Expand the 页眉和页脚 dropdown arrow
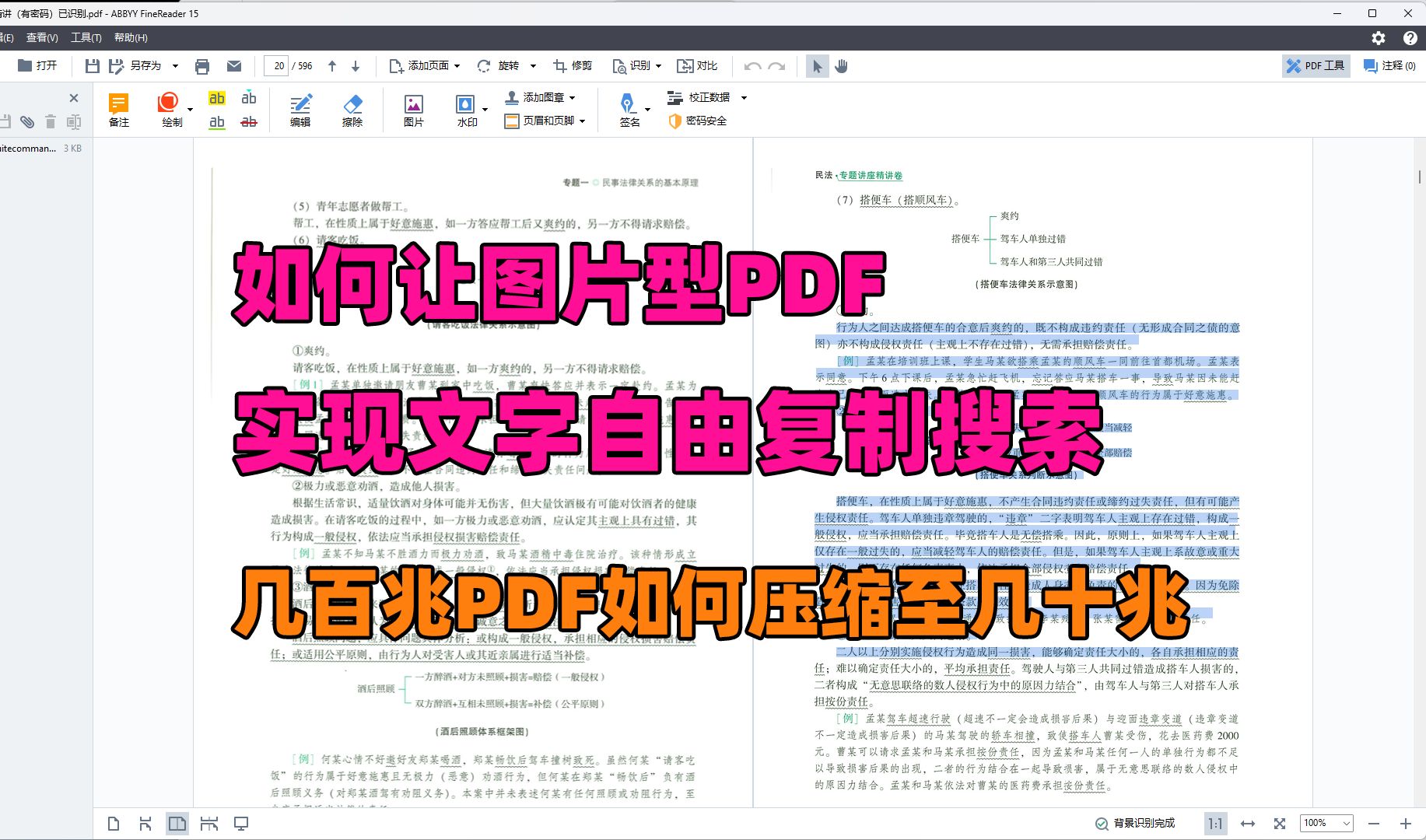 pyautogui.click(x=582, y=121)
